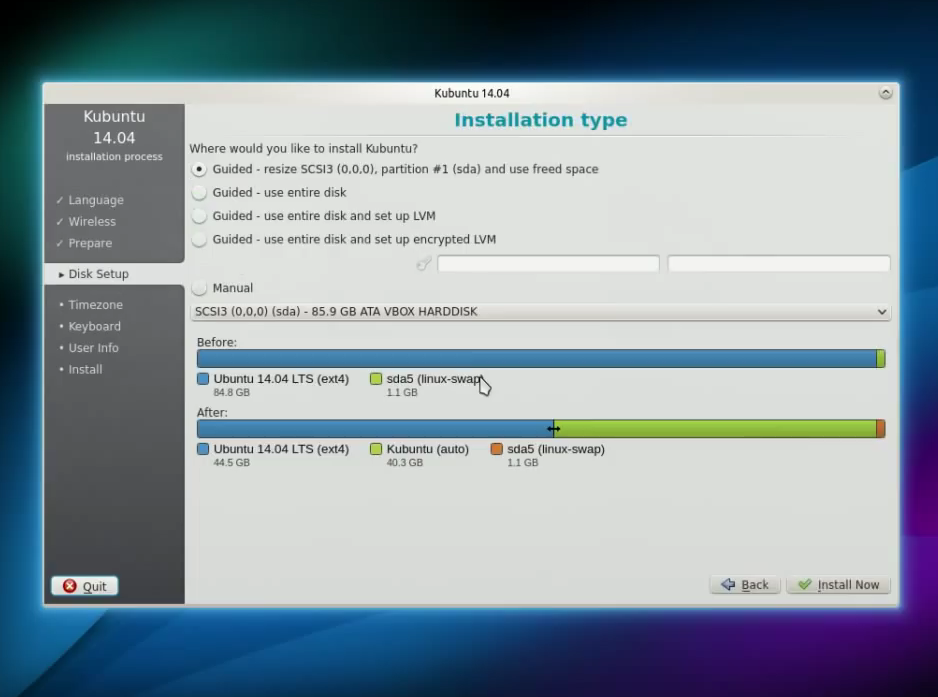Click the second passphrase confirmation field
938x697 pixels.
tap(778, 263)
